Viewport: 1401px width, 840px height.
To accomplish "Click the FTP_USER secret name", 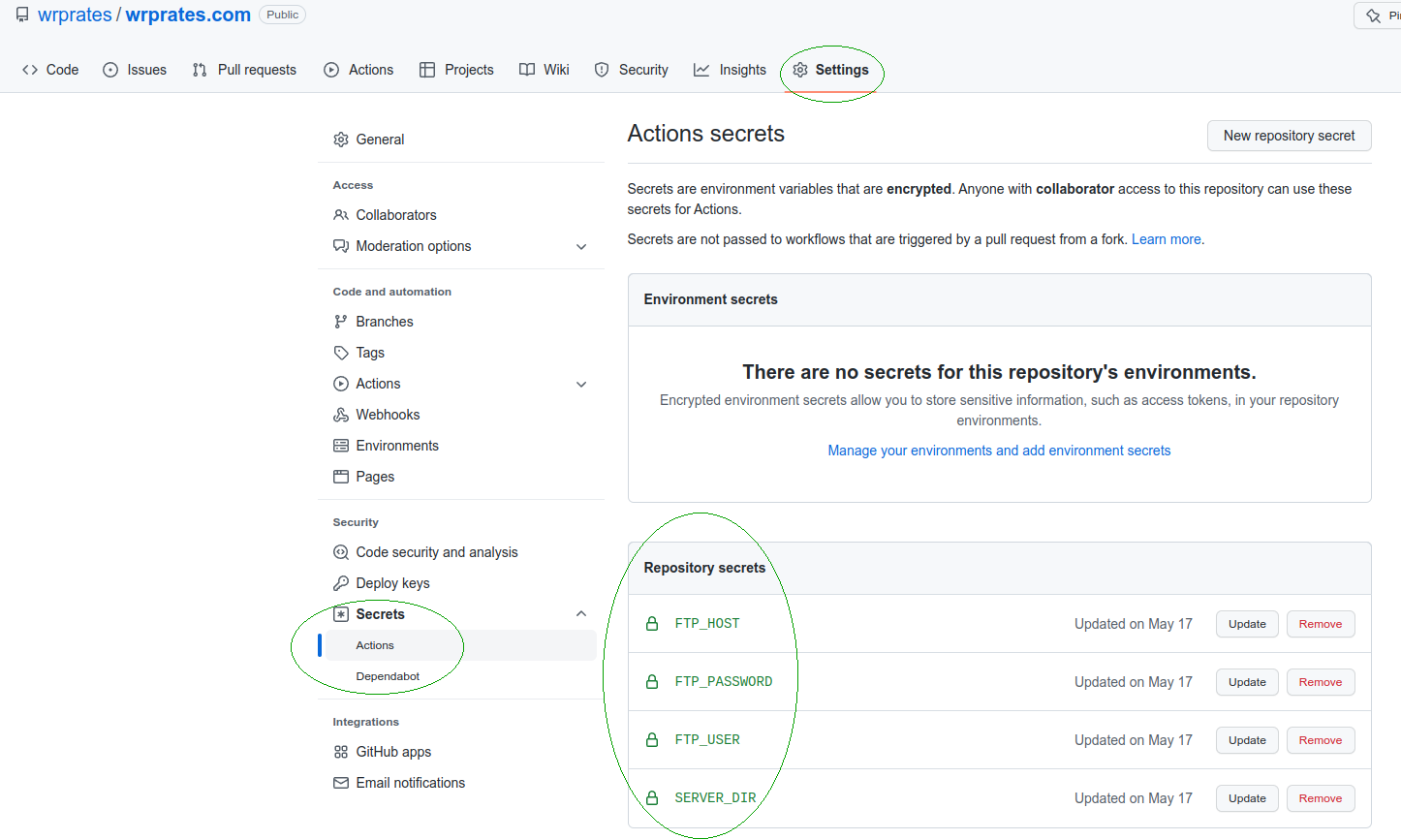I will pyautogui.click(x=707, y=740).
